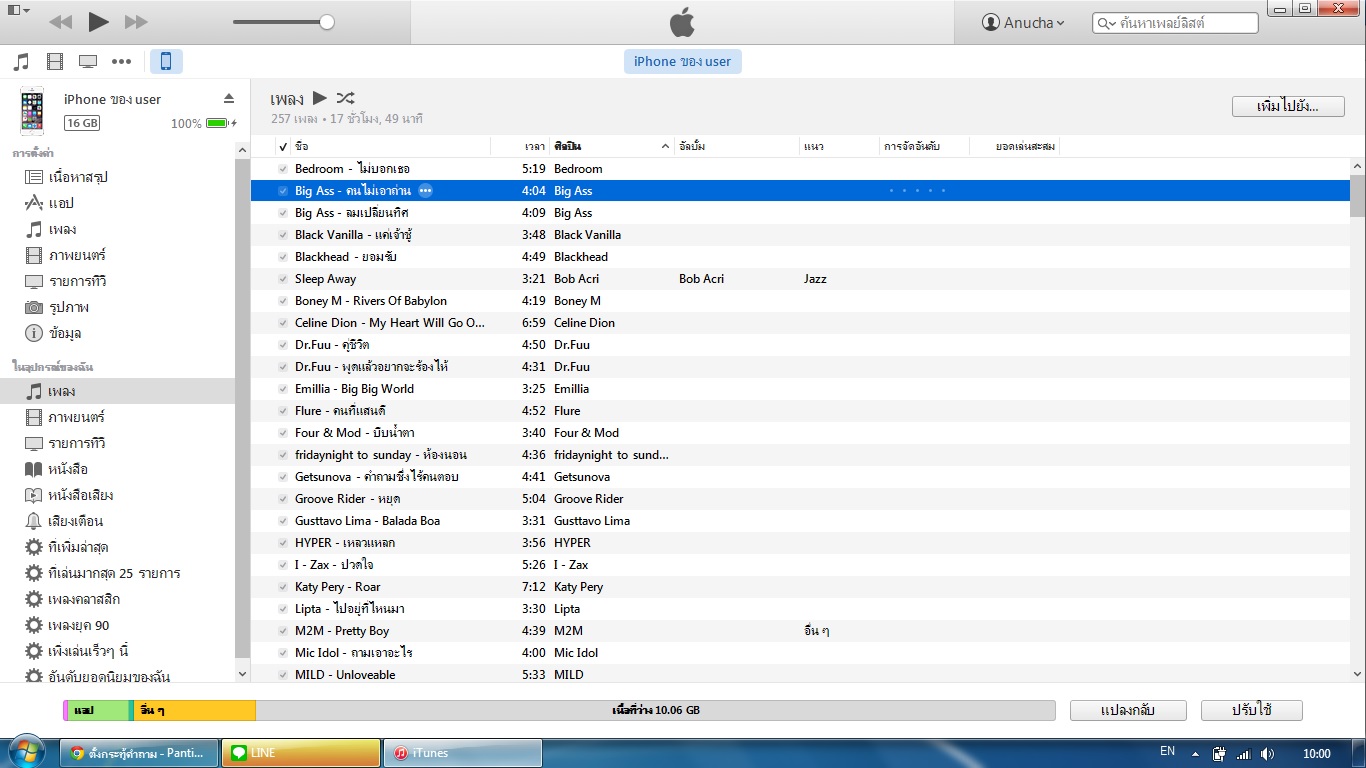Click the volume slider knob

point(327,22)
